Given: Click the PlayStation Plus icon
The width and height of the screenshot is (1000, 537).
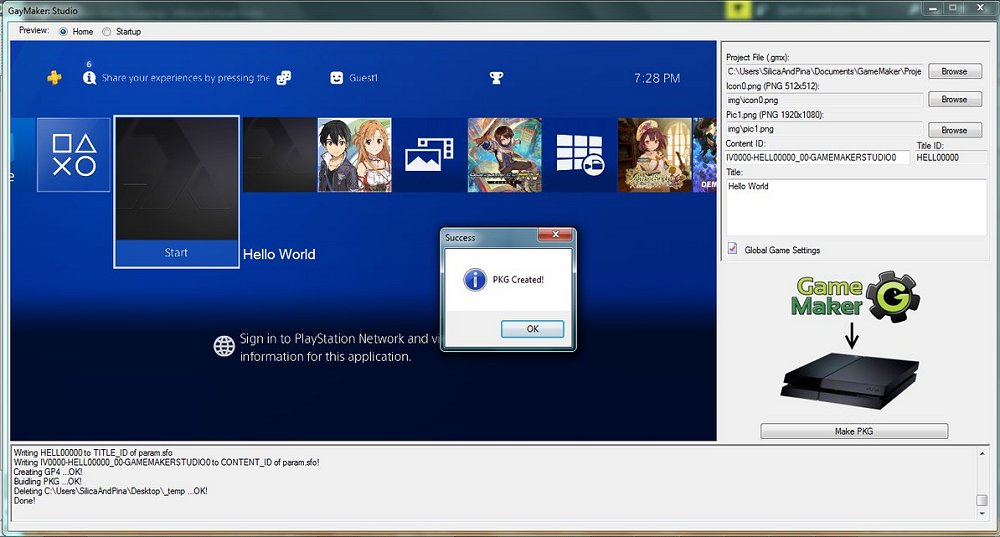Looking at the screenshot, I should [x=54, y=78].
